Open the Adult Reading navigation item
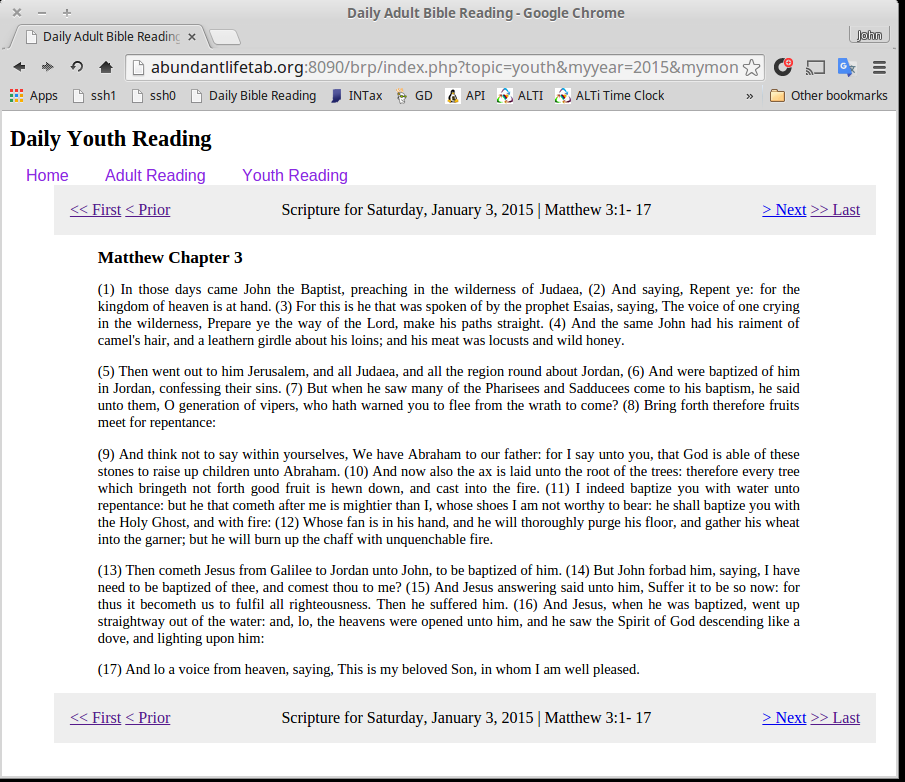The height and width of the screenshot is (782, 905). [155, 175]
